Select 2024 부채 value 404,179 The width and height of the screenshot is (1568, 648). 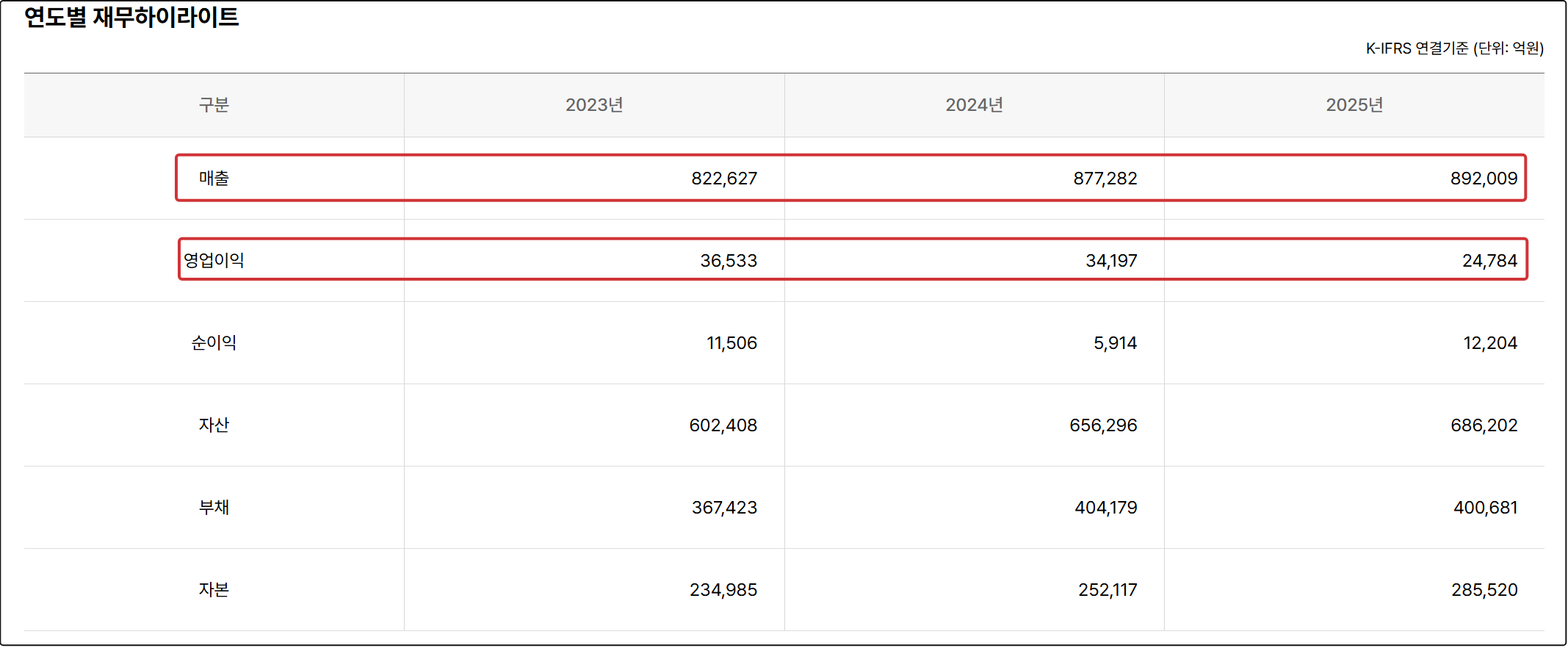coord(1105,508)
